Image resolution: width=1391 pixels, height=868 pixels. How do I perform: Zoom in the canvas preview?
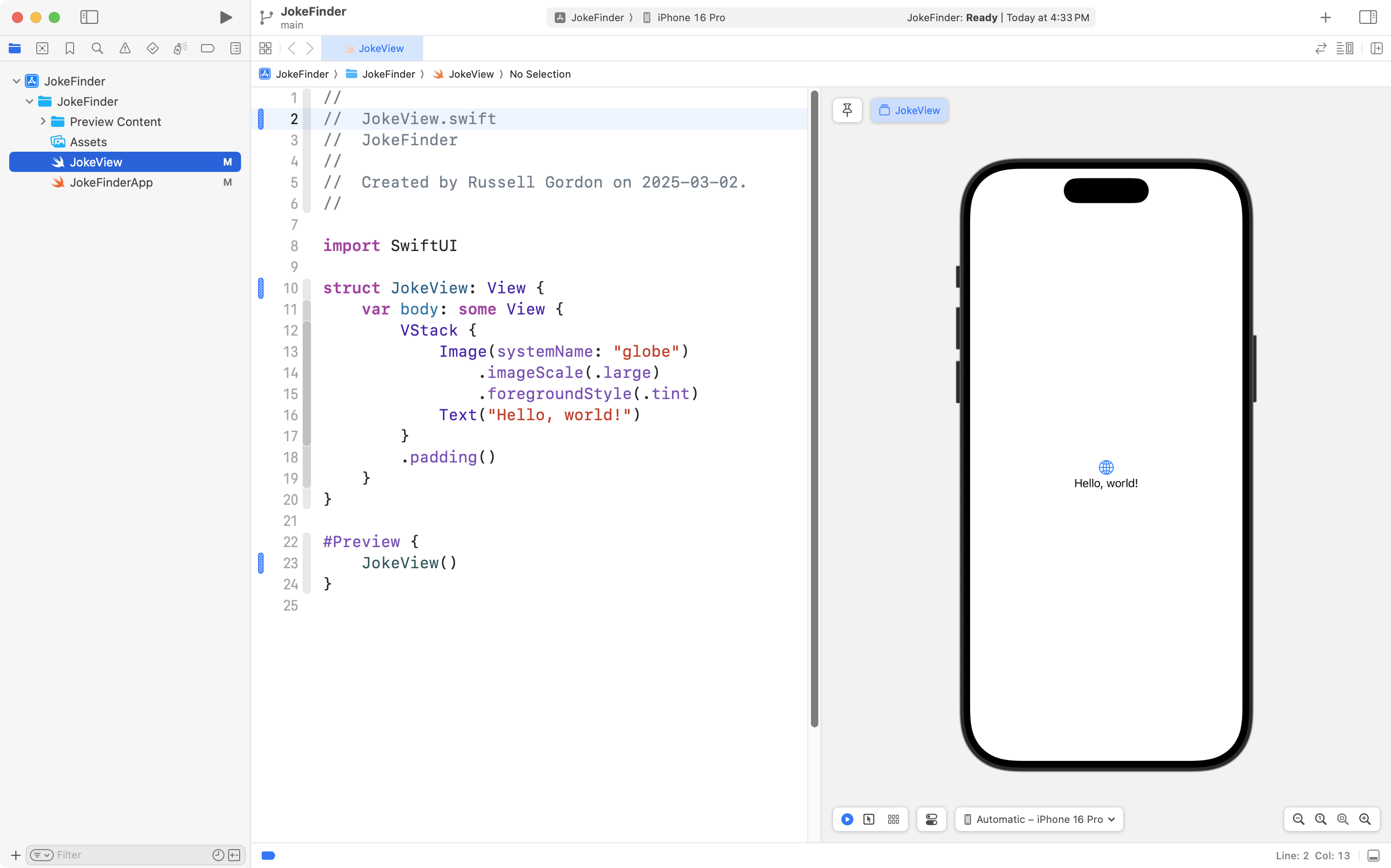(1365, 819)
